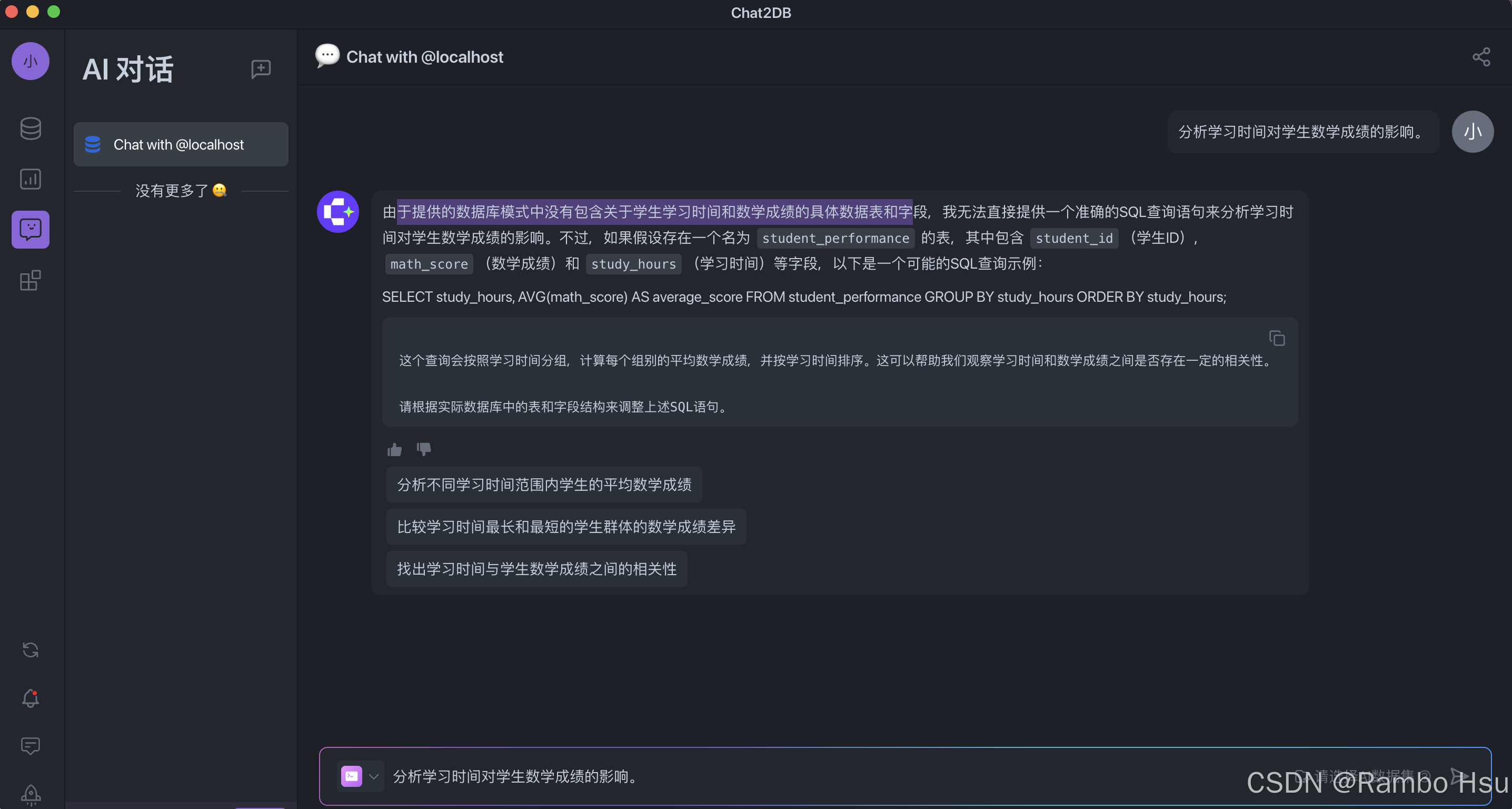Image resolution: width=1512 pixels, height=809 pixels.
Task: Open the feedback message icon in sidebar
Action: (x=31, y=746)
